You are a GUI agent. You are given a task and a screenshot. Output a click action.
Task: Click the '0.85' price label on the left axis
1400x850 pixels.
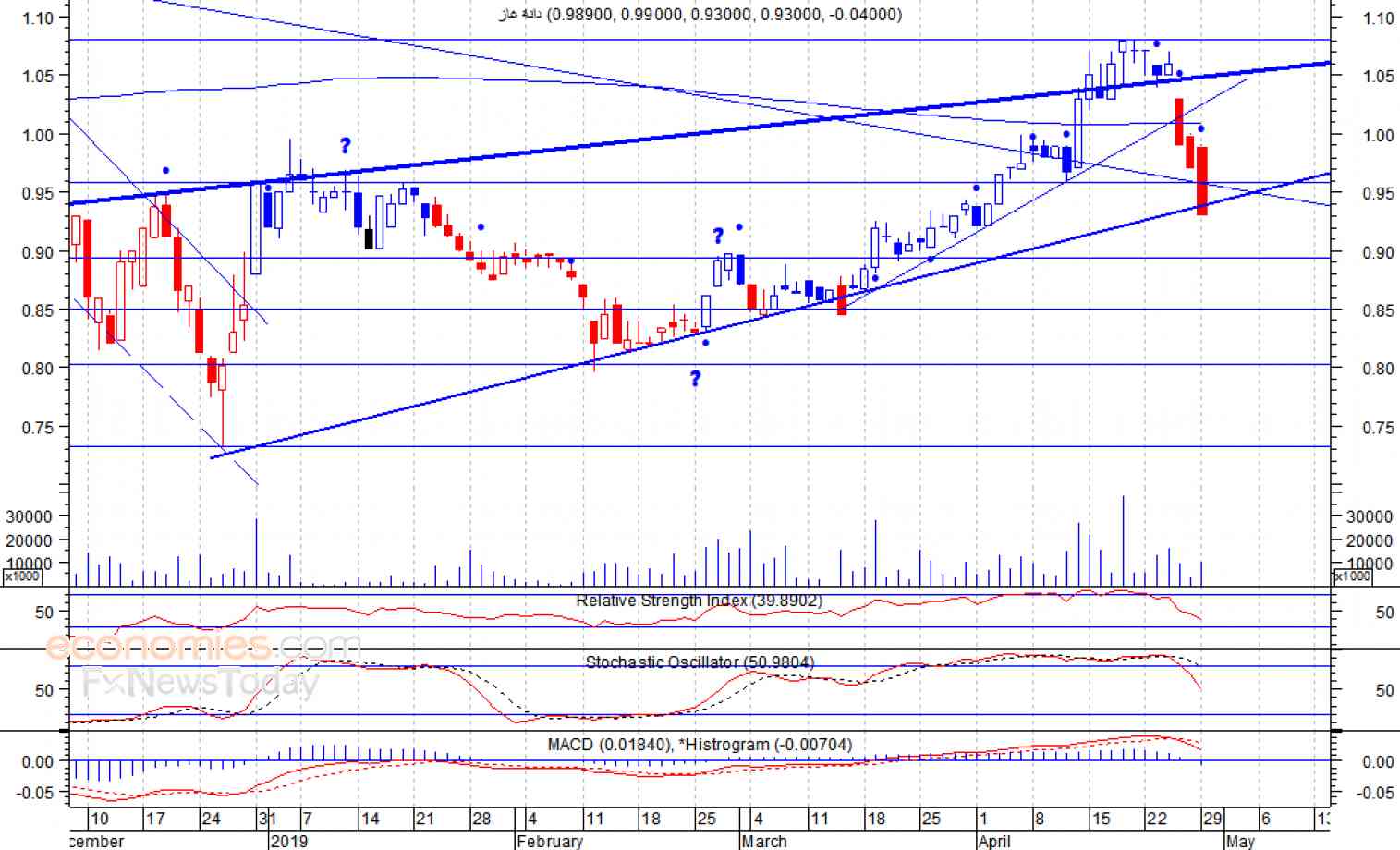tap(38, 310)
